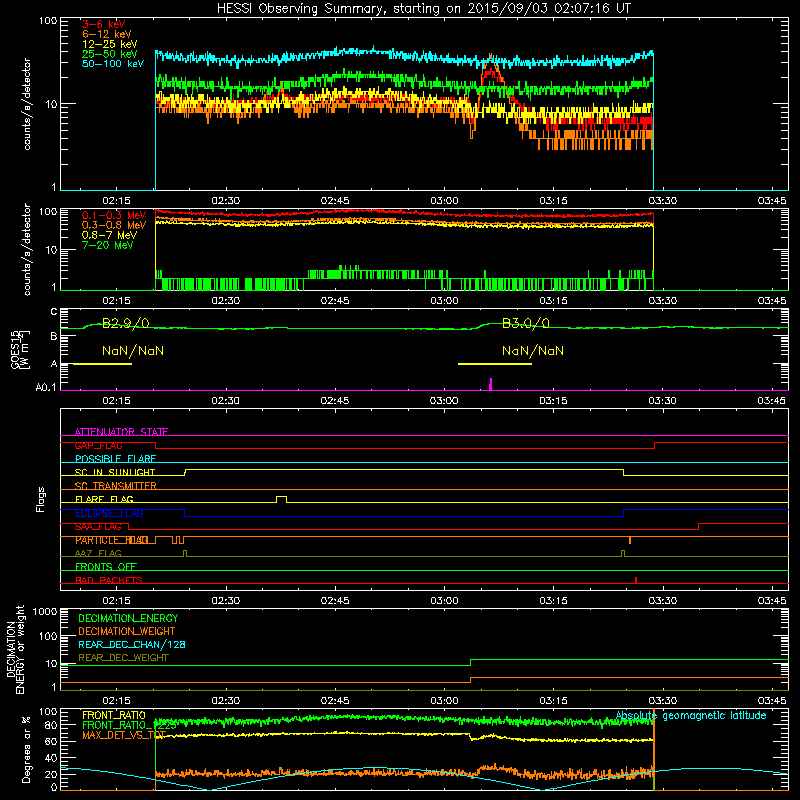This screenshot has width=800, height=800.
Task: Select the DECIMATION_ENERGY legend label
Action: coord(128,618)
